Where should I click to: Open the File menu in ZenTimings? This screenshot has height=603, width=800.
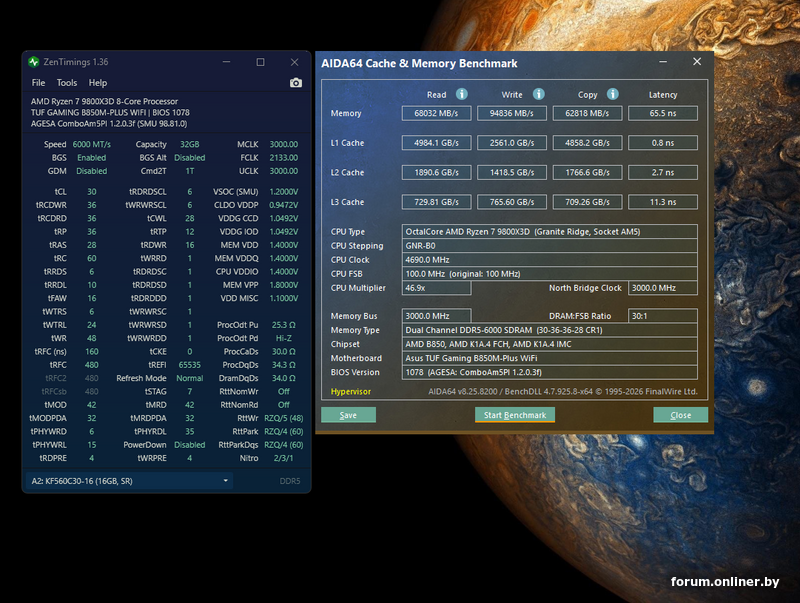(x=38, y=83)
